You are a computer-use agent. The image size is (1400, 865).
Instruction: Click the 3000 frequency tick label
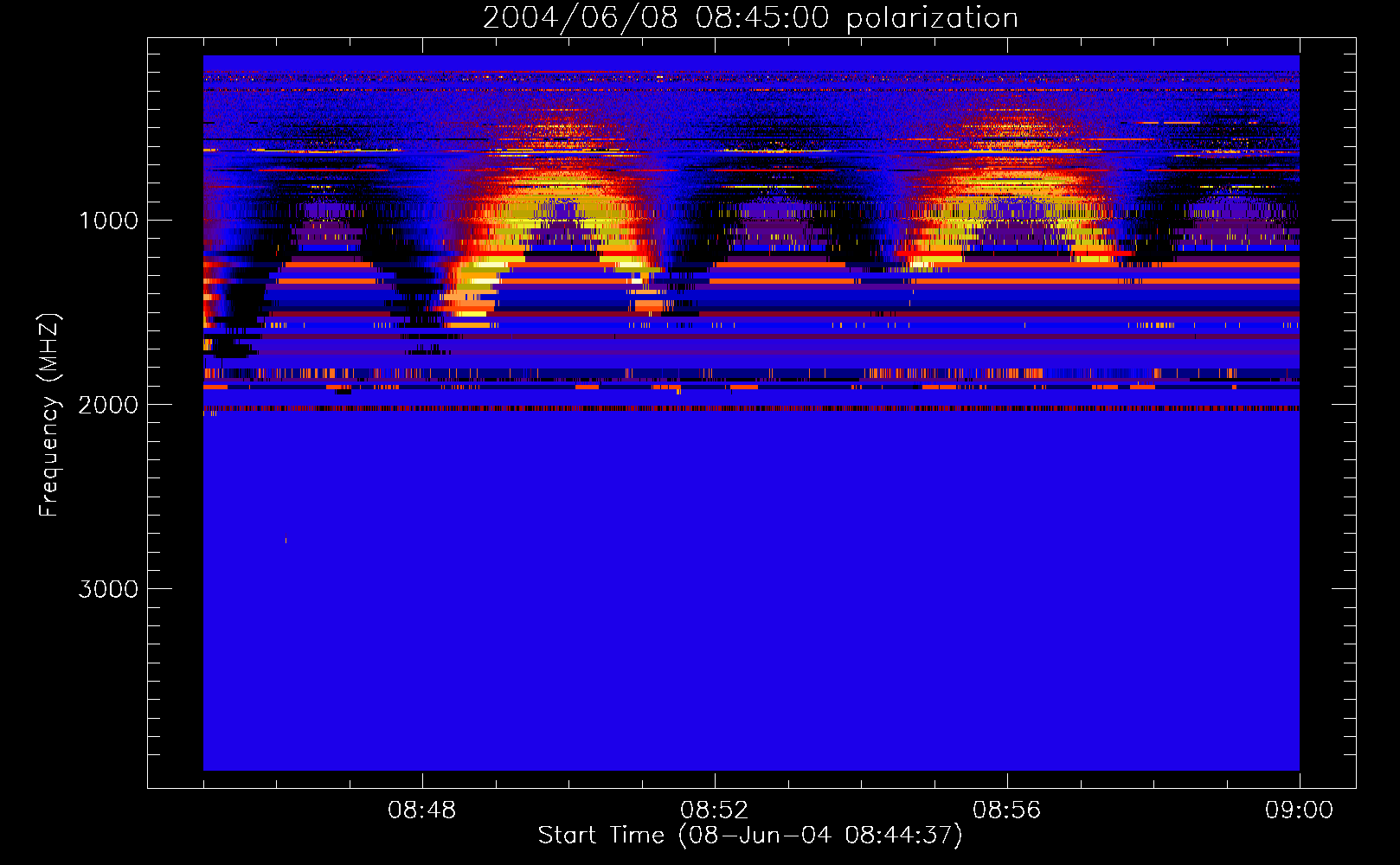pos(108,589)
